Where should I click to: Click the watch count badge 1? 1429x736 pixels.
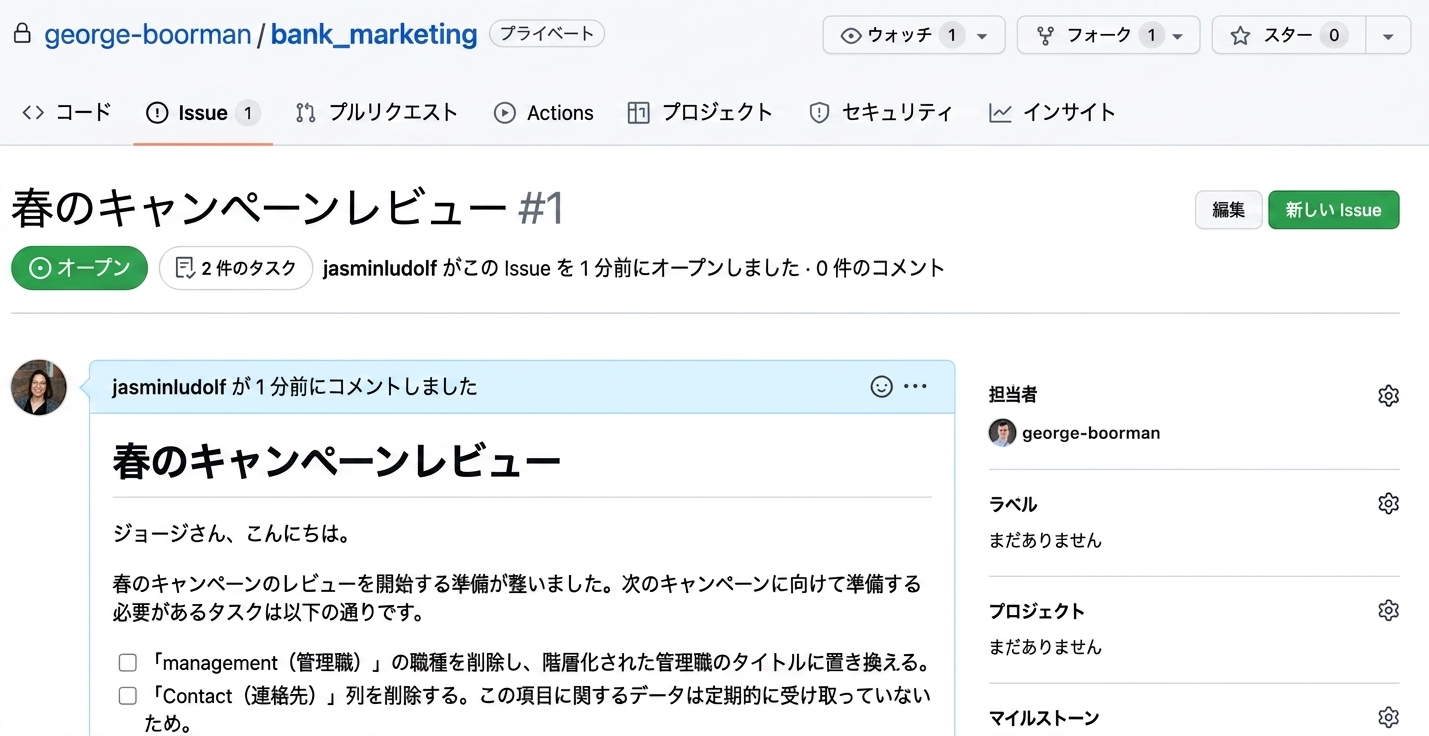coord(952,35)
